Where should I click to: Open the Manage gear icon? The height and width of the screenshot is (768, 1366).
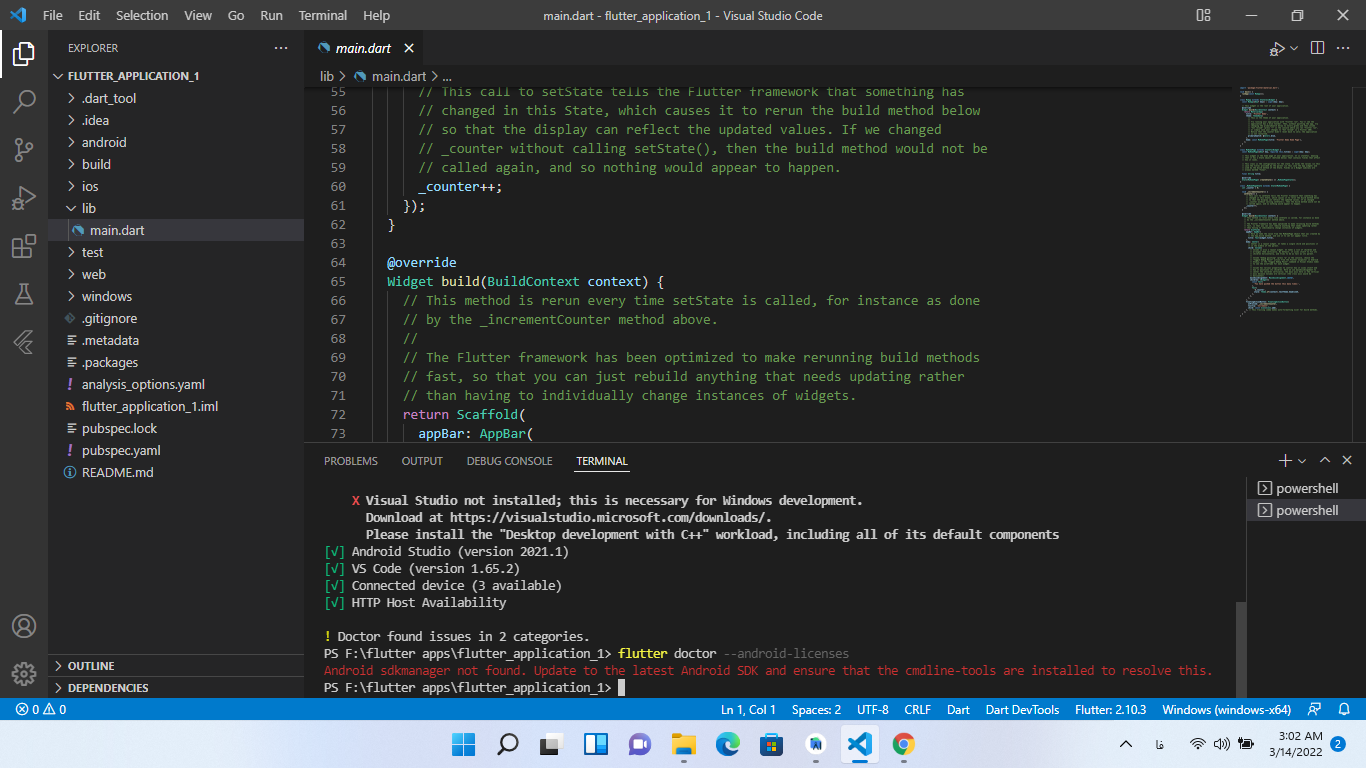click(24, 673)
